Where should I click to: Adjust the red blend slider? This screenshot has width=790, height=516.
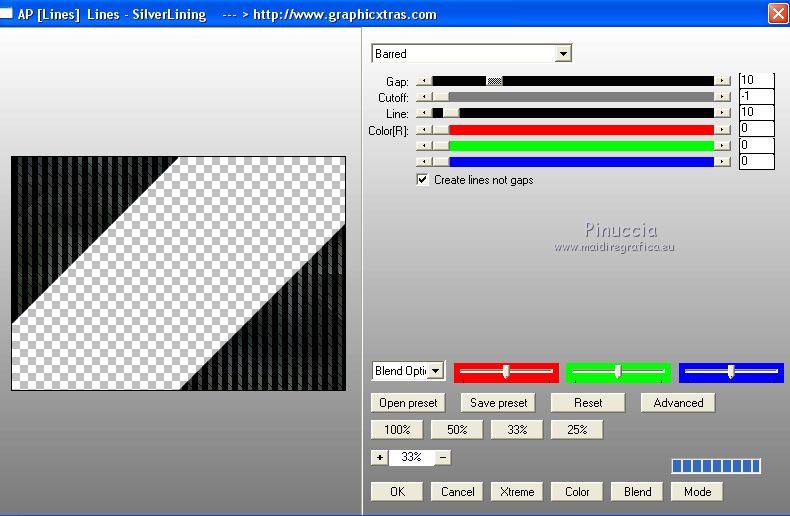506,372
